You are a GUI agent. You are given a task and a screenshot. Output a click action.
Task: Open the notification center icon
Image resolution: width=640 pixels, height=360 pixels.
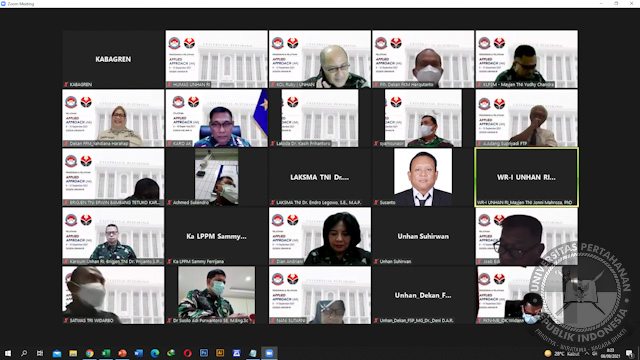point(629,353)
